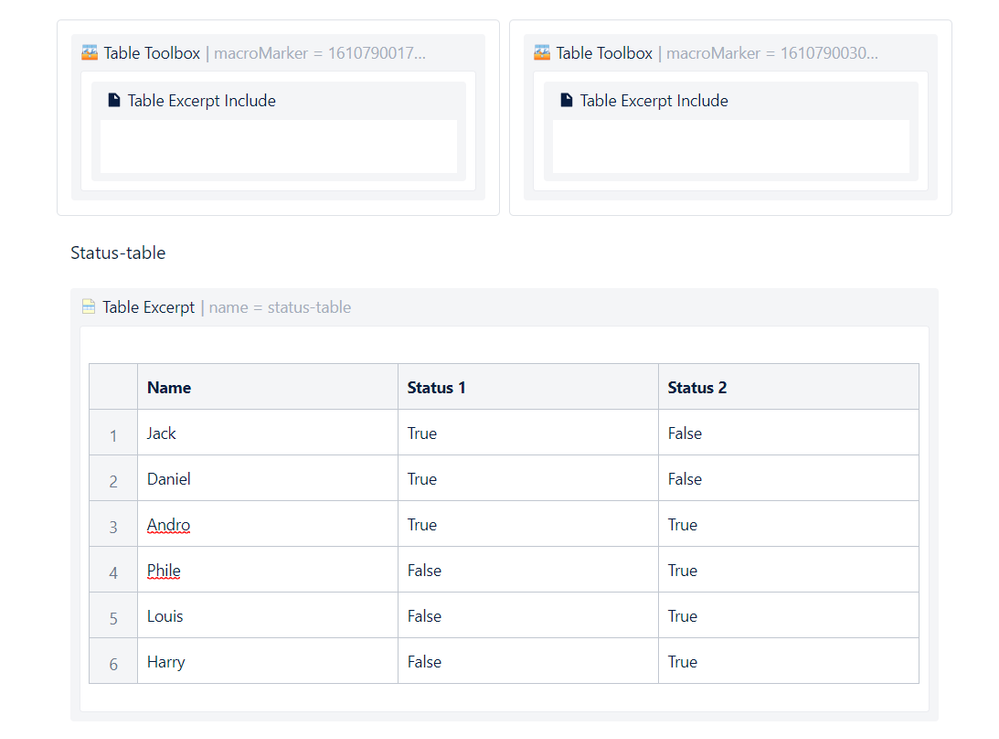Click Louis's Status 1 False cell

pos(528,616)
